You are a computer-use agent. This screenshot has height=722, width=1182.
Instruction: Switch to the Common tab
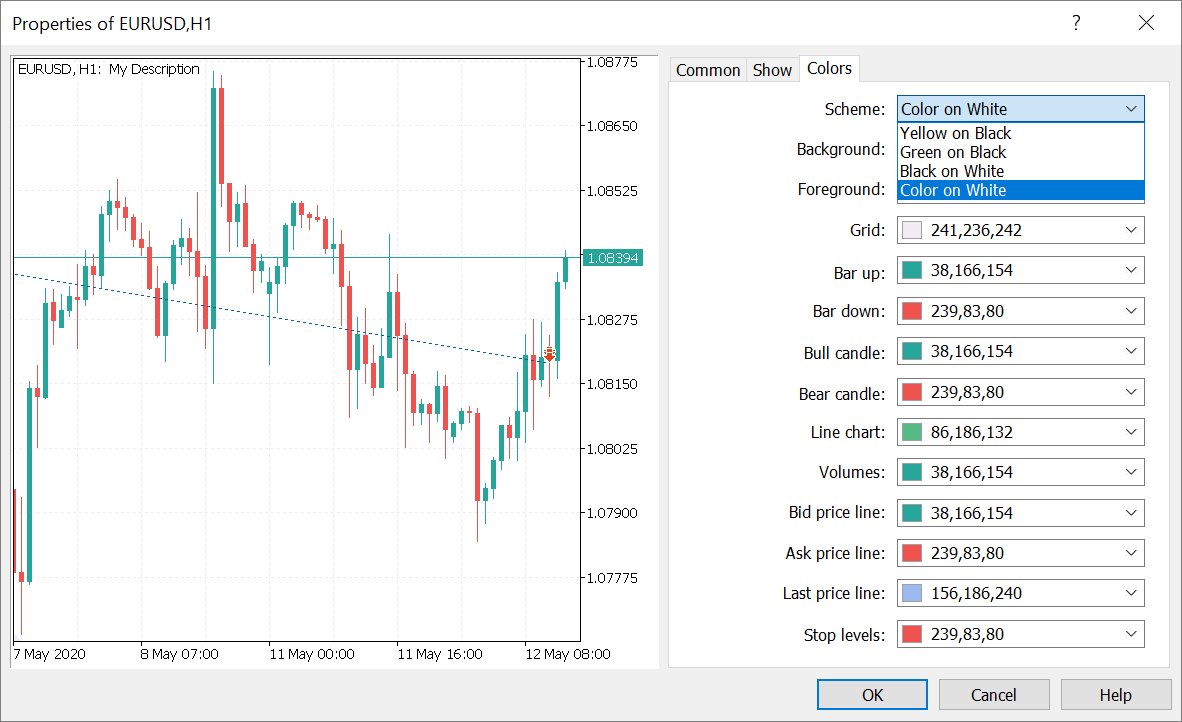708,70
